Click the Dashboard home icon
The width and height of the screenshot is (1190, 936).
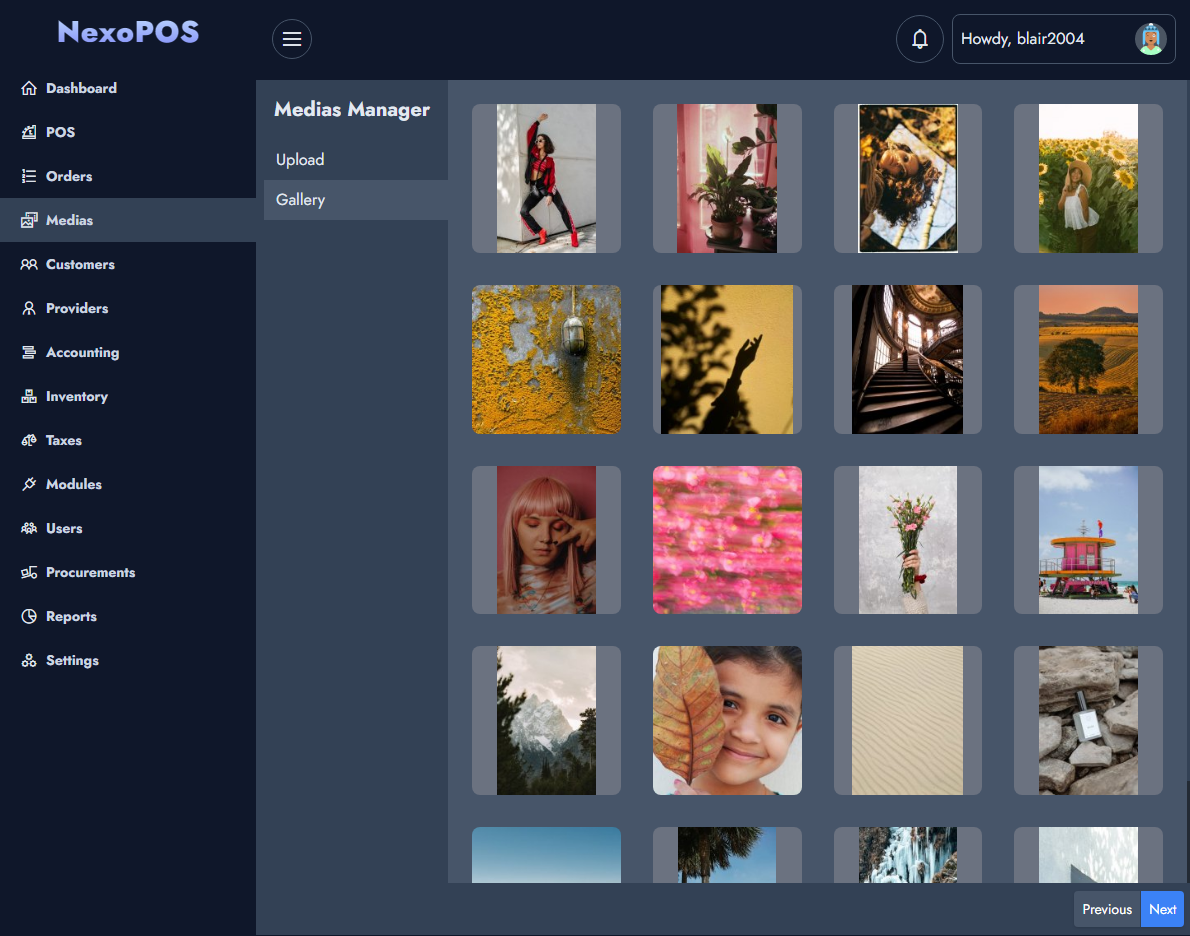point(29,88)
